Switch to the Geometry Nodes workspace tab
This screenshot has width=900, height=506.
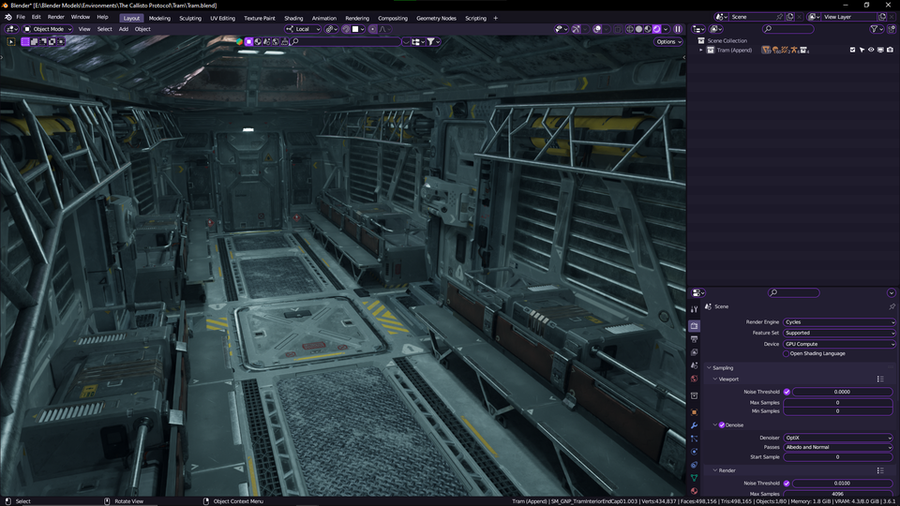[436, 18]
